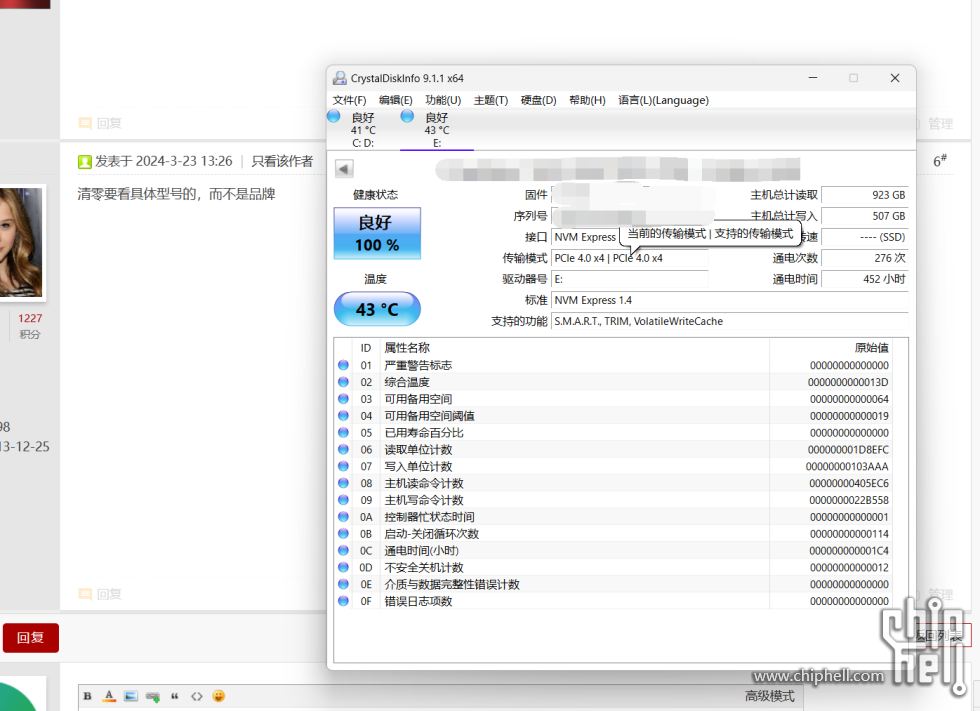Select the 主机写命令计数 attribute row
The height and width of the screenshot is (711, 980).
tap(614, 500)
